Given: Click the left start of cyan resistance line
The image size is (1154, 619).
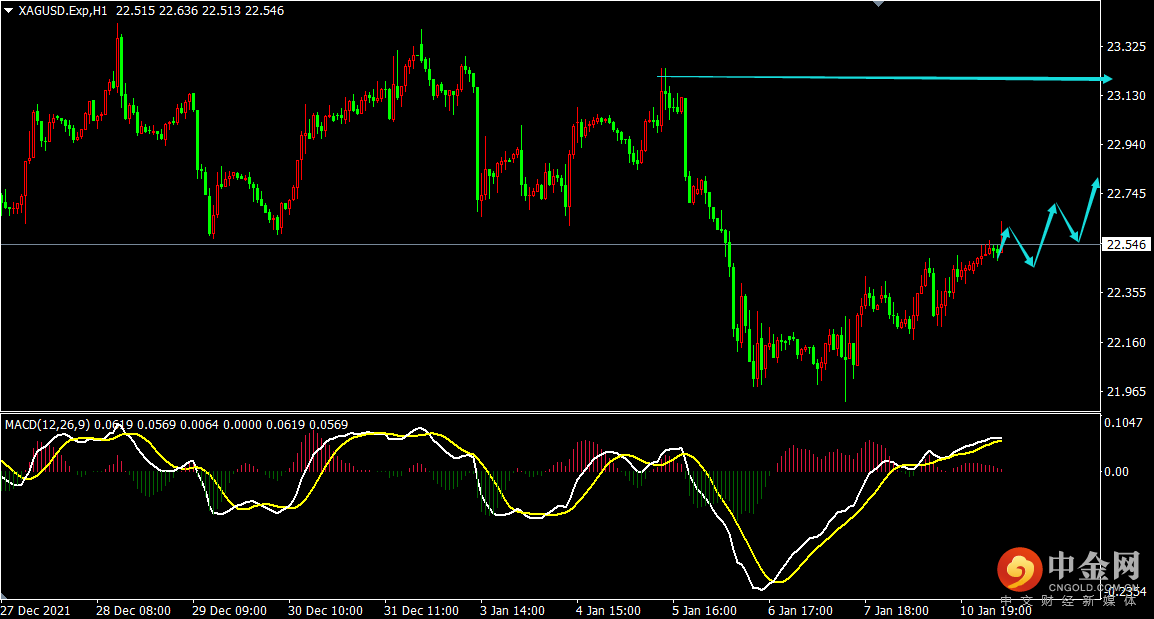Looking at the screenshot, I should [660, 76].
